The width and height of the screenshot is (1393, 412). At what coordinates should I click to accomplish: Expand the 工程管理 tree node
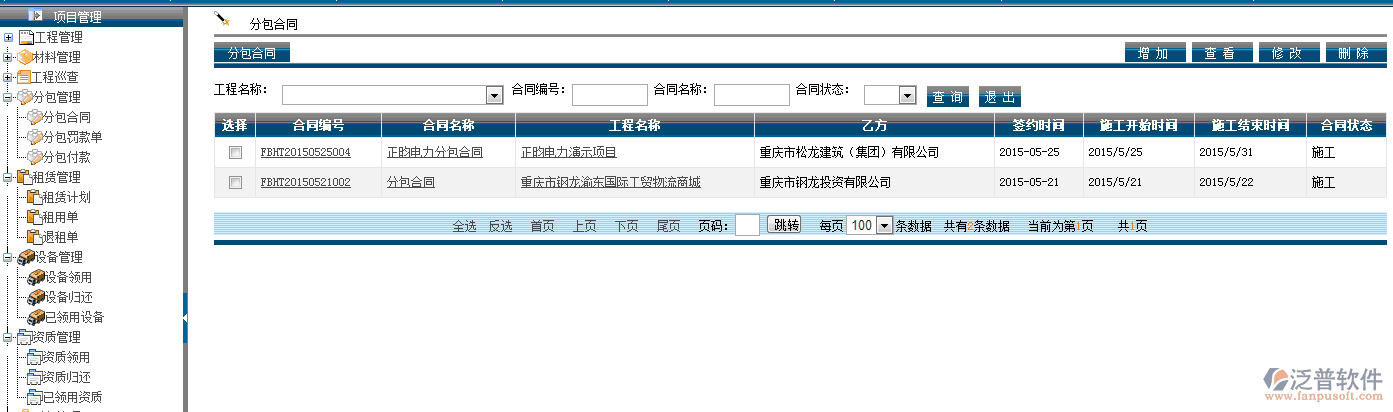[x=9, y=37]
